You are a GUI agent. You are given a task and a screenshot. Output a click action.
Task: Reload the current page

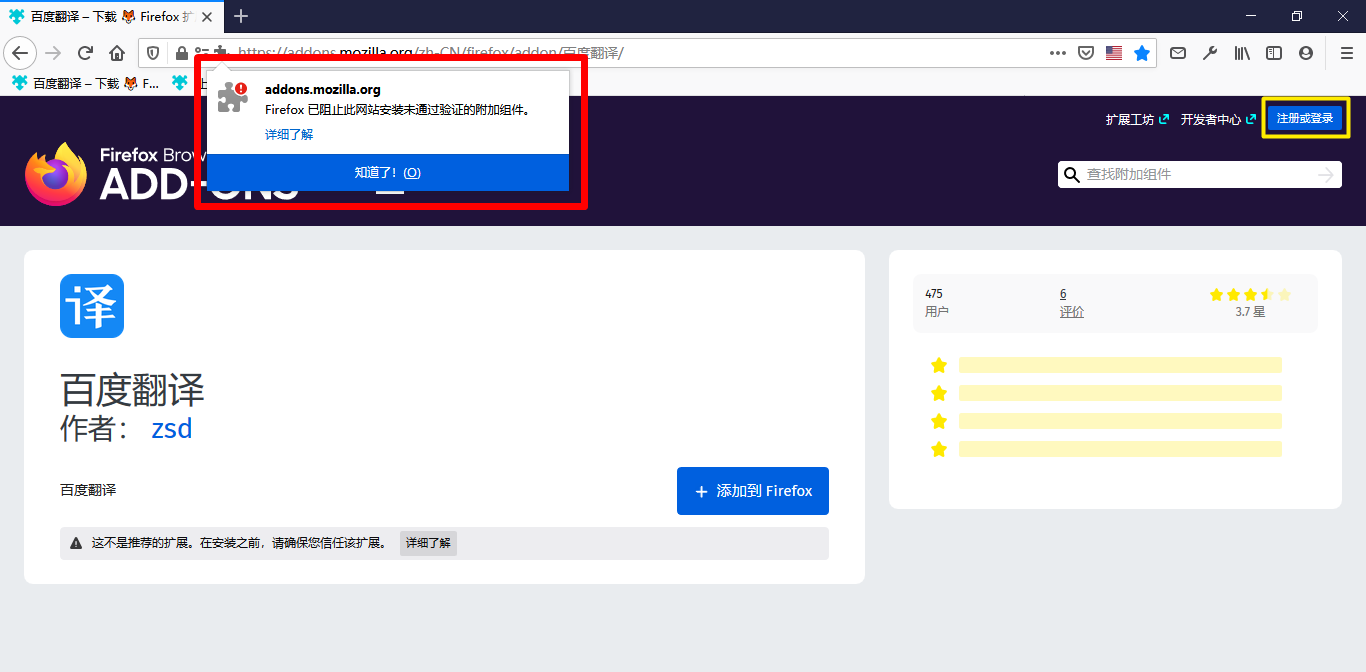[86, 53]
